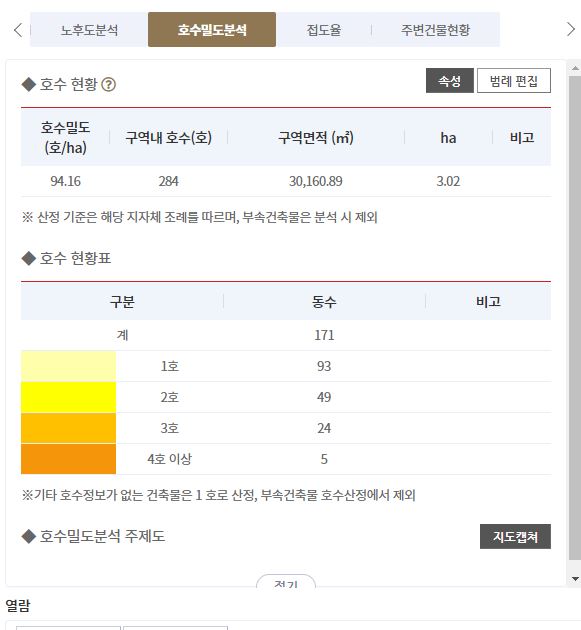Click the 4호 이상 row label
Screen dimensions: 581x630
(x=169, y=459)
